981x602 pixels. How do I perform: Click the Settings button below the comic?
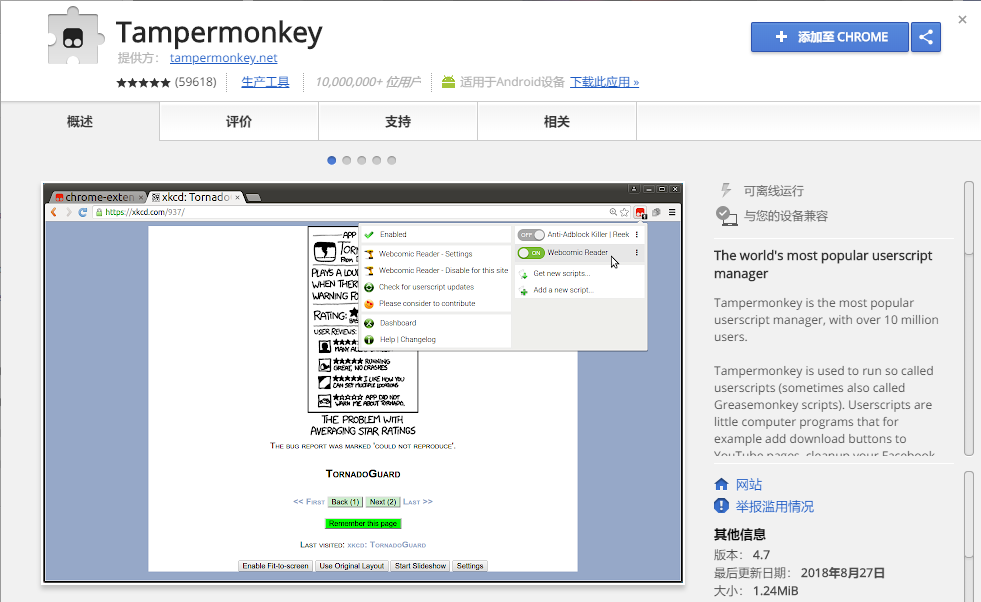pos(470,566)
